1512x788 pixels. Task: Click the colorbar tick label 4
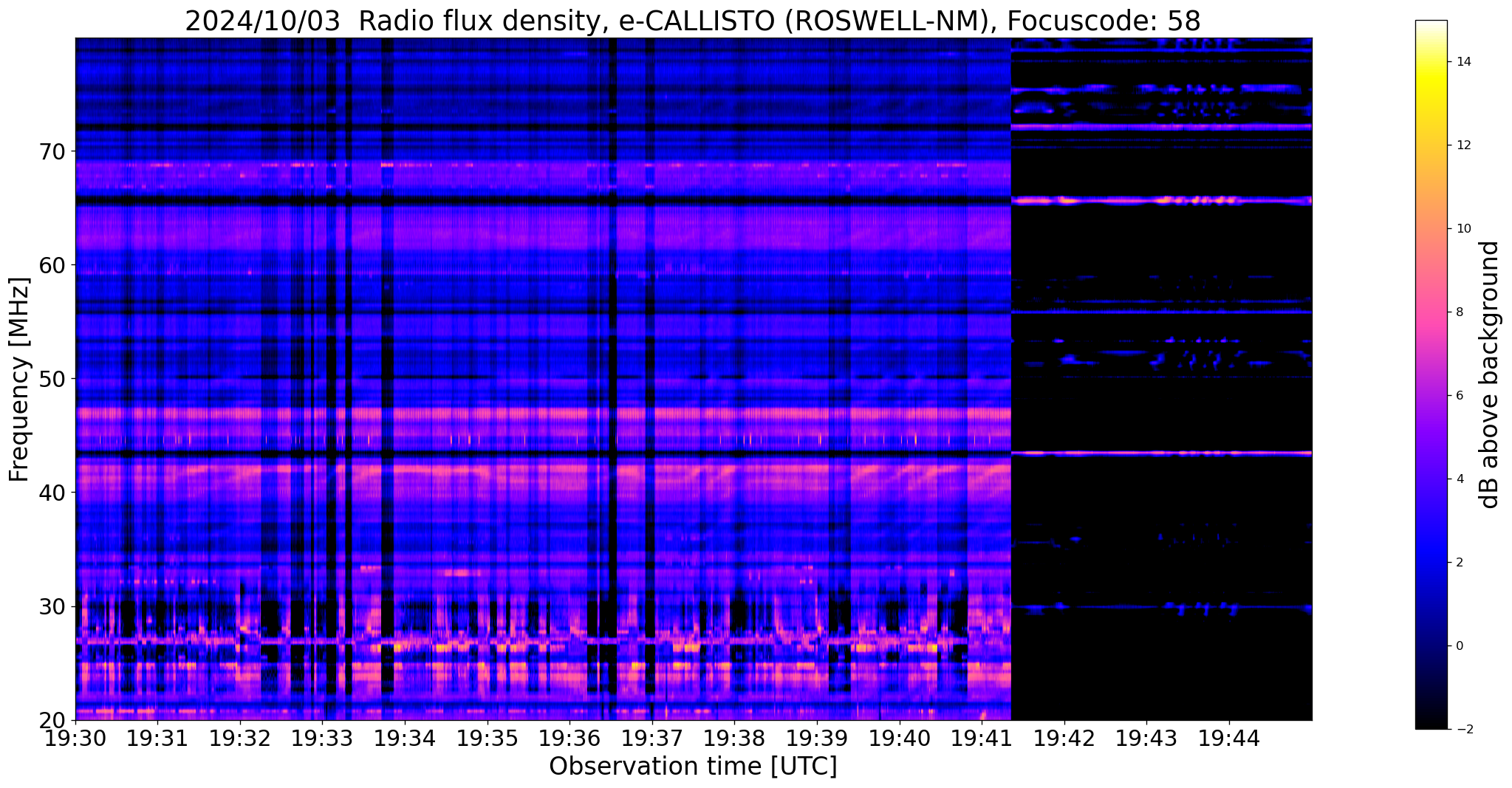(1458, 479)
